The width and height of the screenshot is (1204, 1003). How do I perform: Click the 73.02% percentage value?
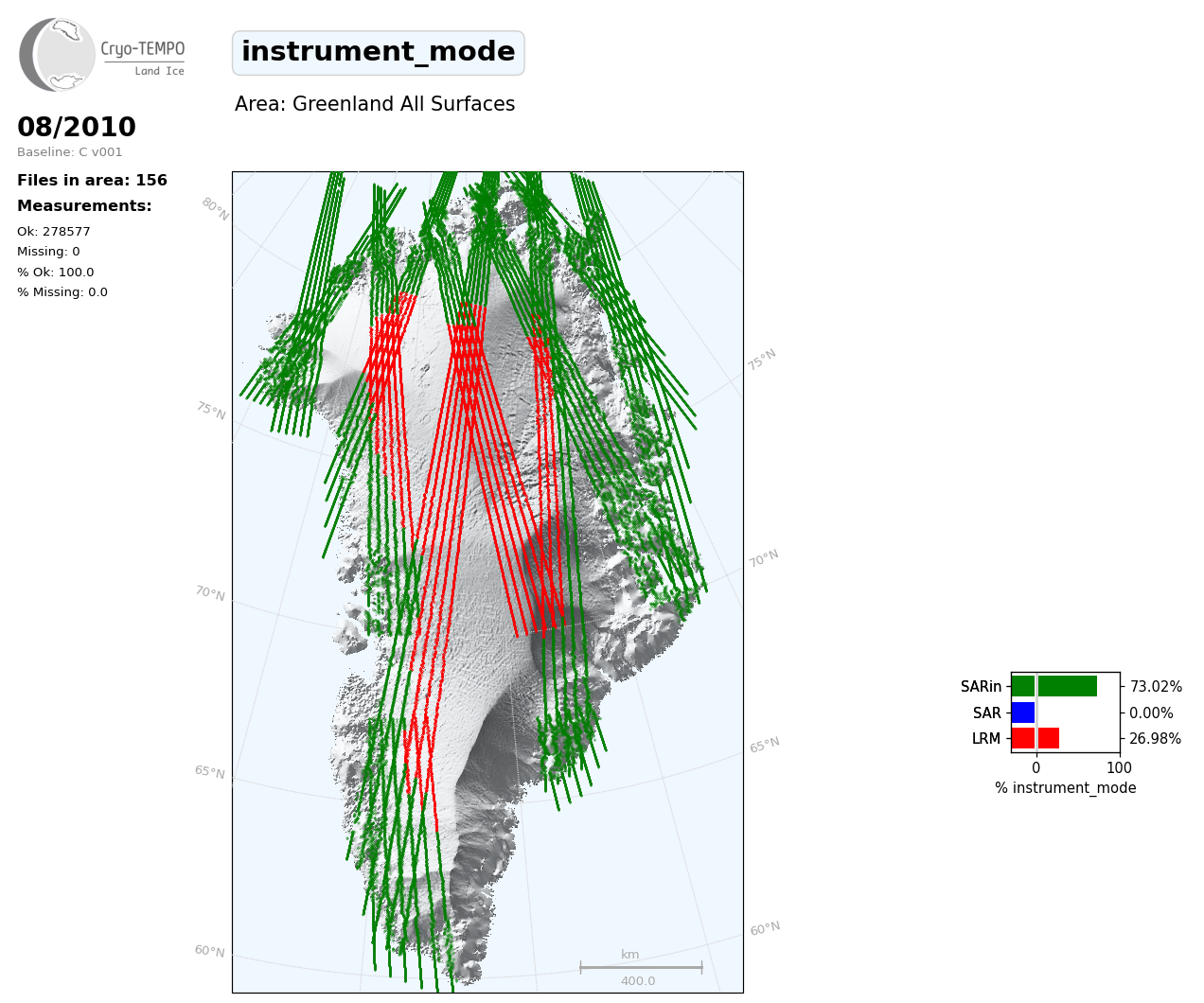pos(1156,687)
